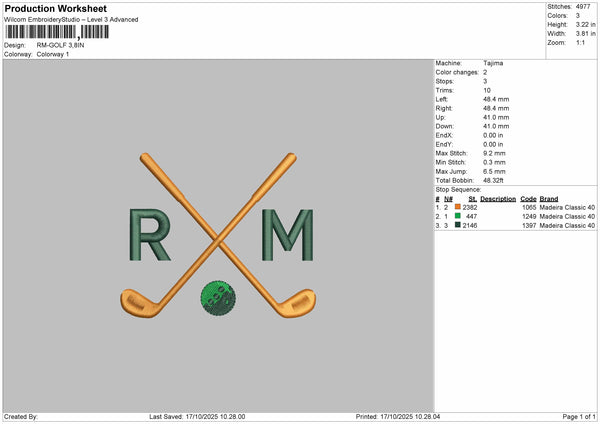Click the 'St.' column header
This screenshot has height=424, width=600.
pos(473,199)
